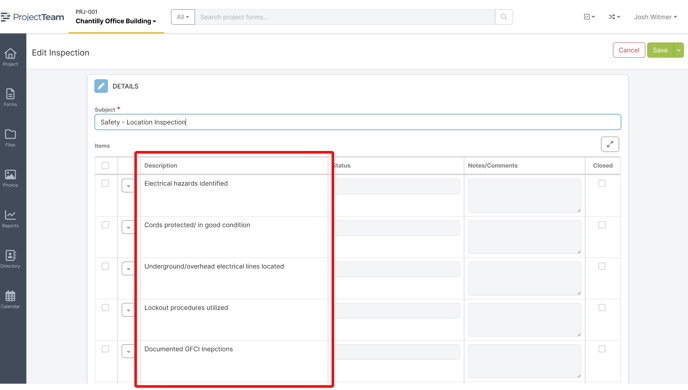This screenshot has height=390, width=688.
Task: Click the Cancel button
Action: point(629,50)
